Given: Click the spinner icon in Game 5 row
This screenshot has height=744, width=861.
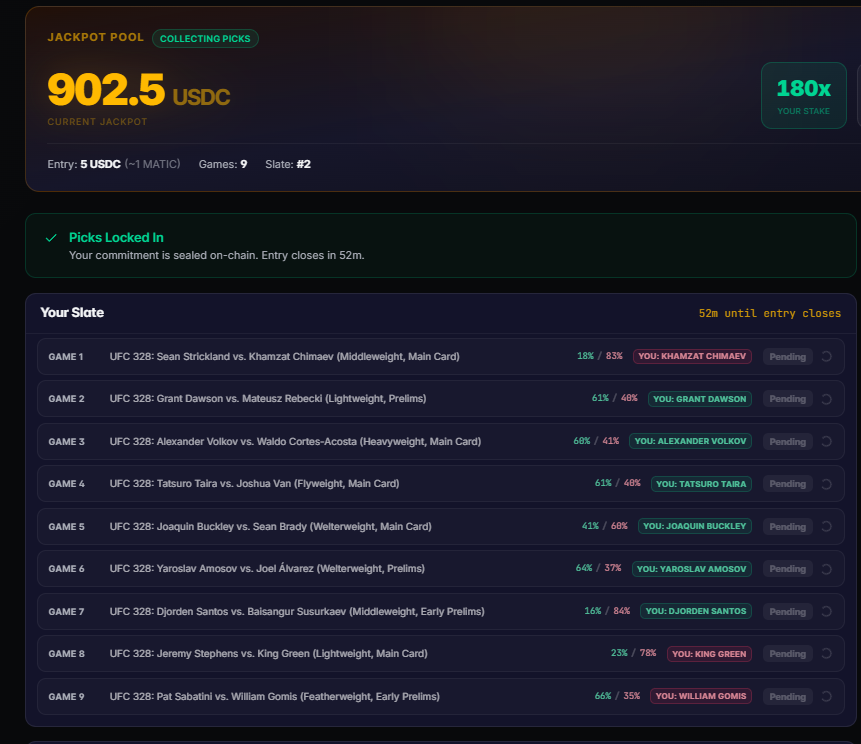Looking at the screenshot, I should pyautogui.click(x=826, y=527).
